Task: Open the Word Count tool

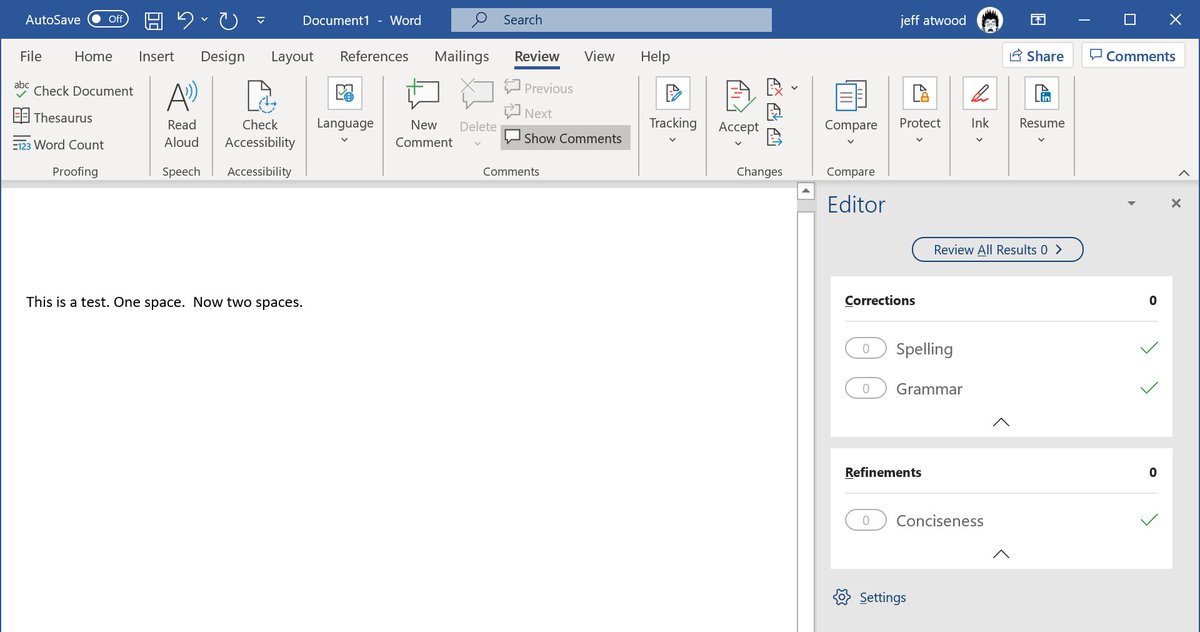Action: [x=59, y=145]
